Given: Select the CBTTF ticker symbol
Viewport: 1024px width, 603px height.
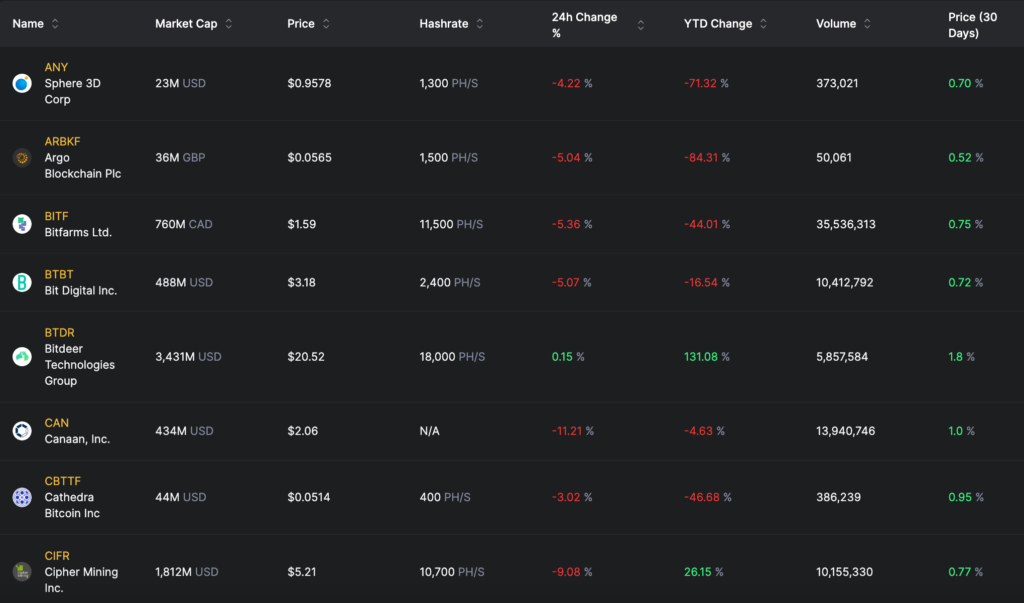Looking at the screenshot, I should (62, 481).
